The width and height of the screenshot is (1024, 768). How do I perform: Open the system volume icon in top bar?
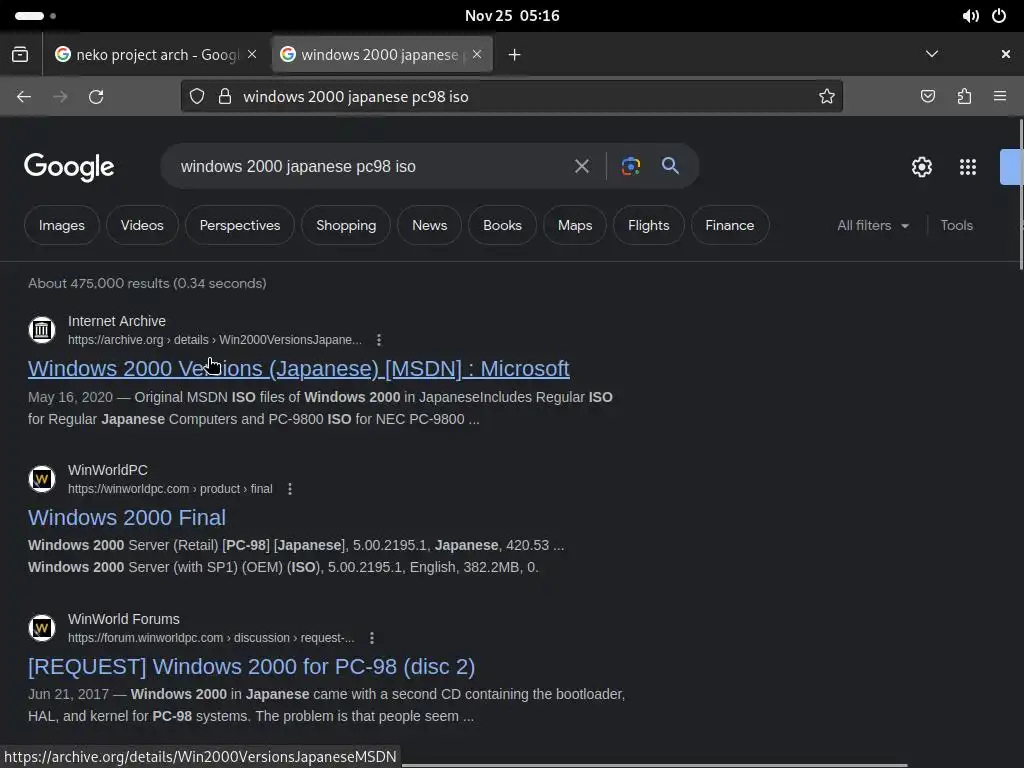[x=970, y=16]
